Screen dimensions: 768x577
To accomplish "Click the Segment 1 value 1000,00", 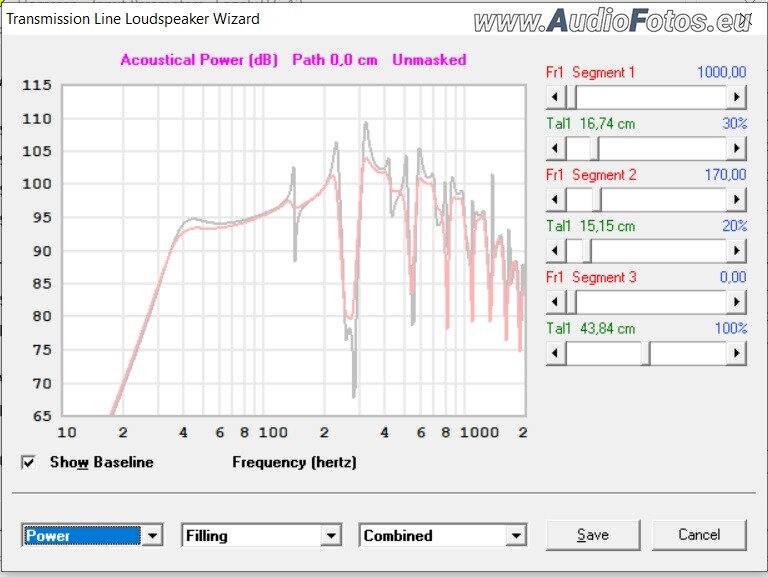I will coord(721,72).
